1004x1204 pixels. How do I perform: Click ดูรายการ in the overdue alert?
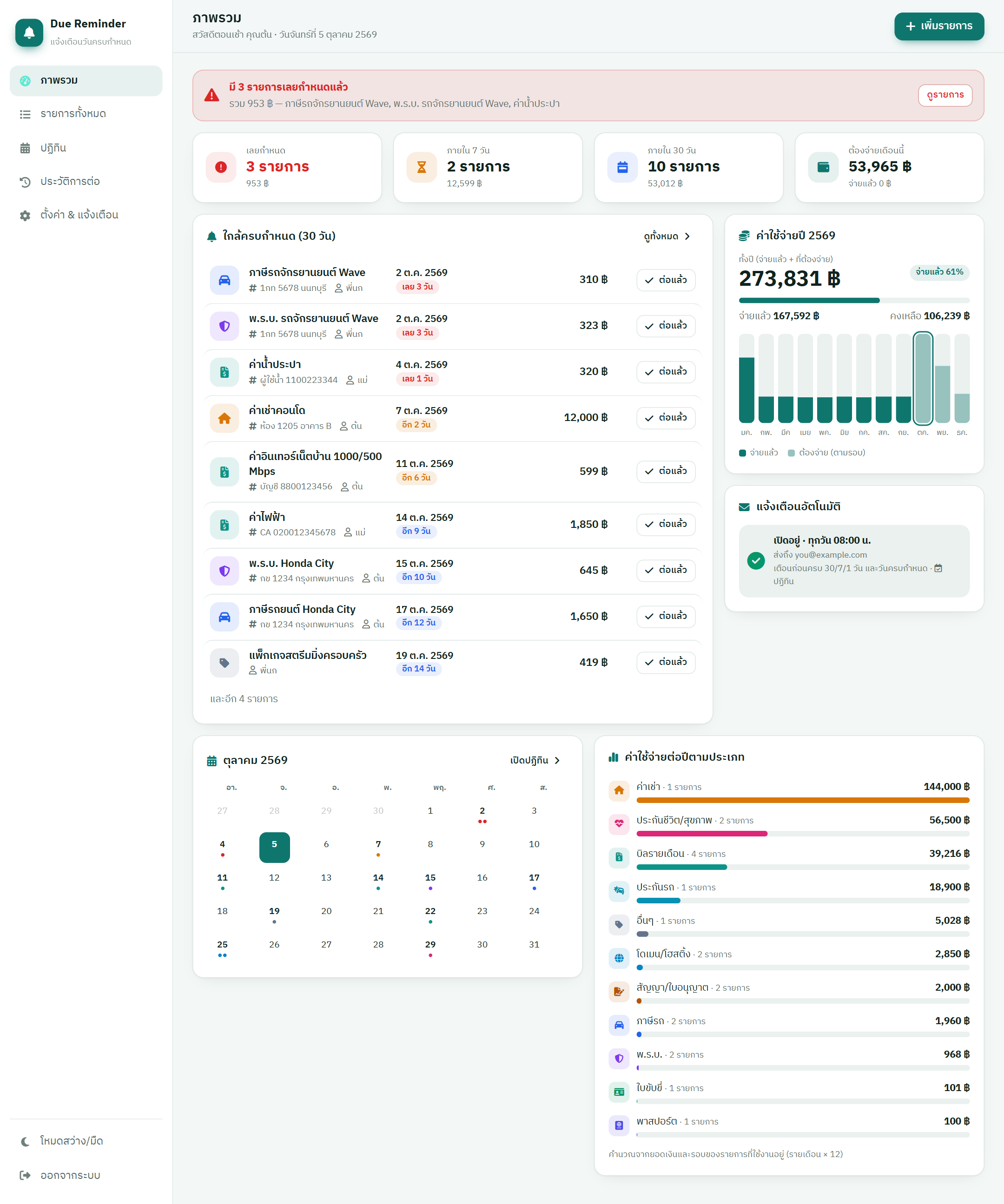pyautogui.click(x=945, y=95)
